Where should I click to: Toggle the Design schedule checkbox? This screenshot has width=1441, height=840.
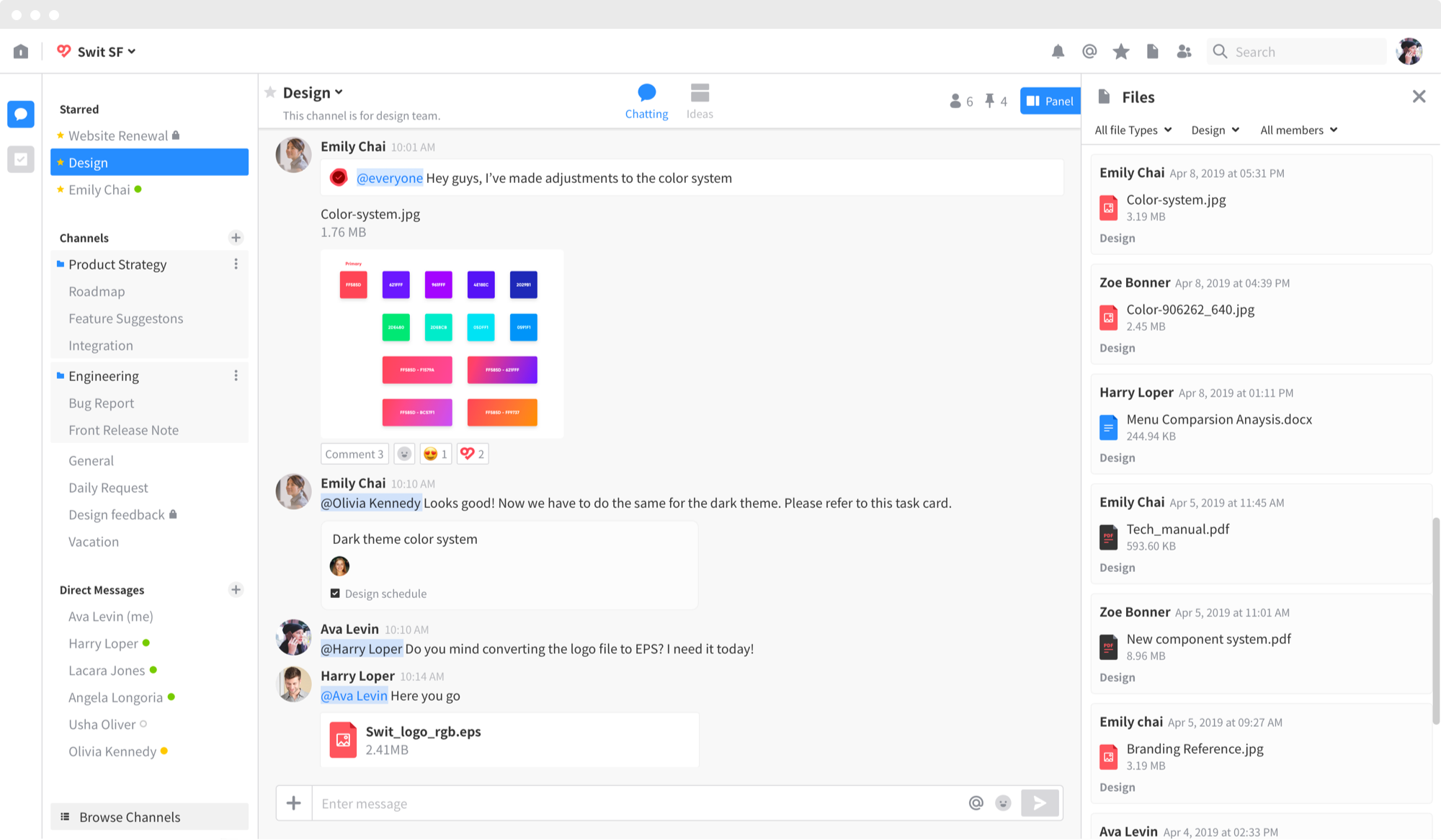[x=335, y=594]
